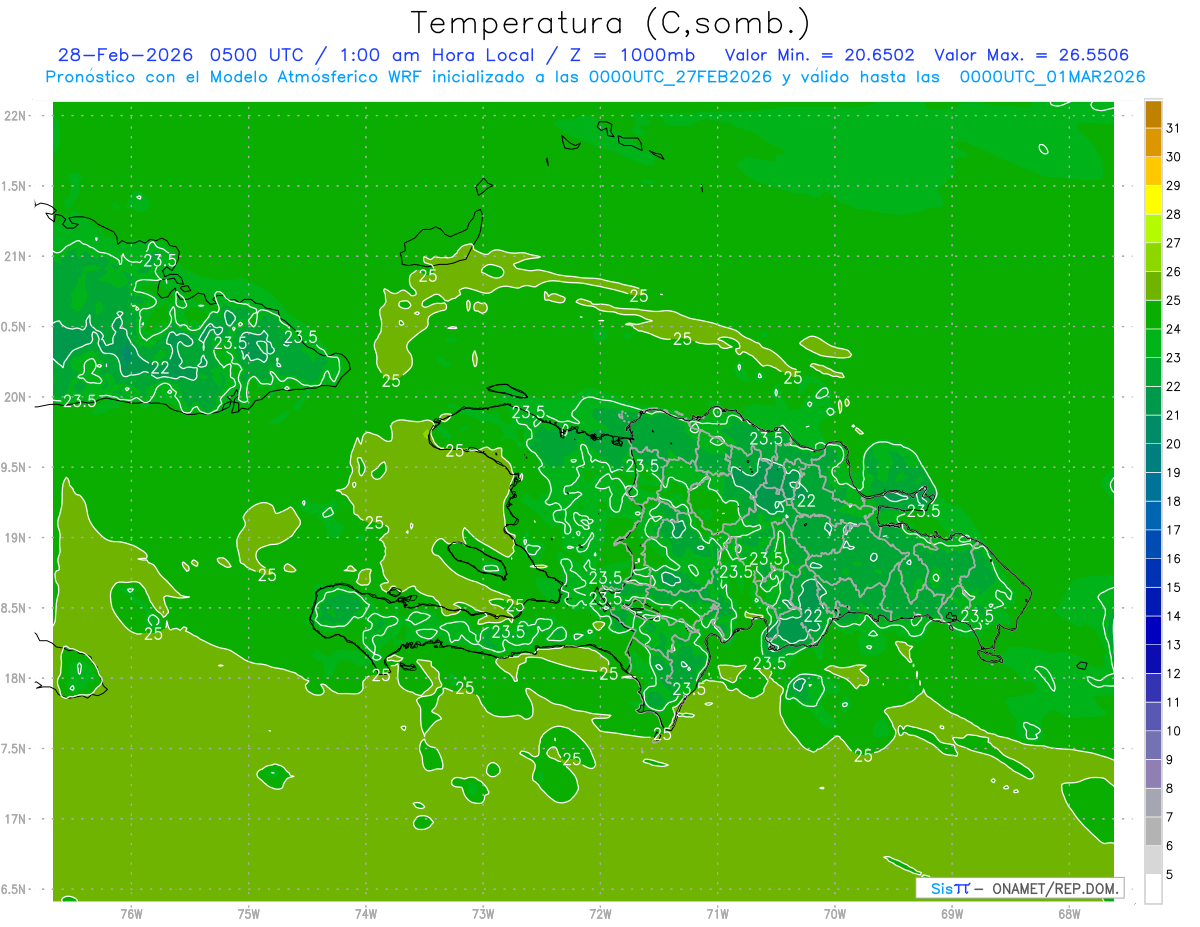Click the '73W' longitude axis label
This screenshot has height=927, width=1200.
483,914
